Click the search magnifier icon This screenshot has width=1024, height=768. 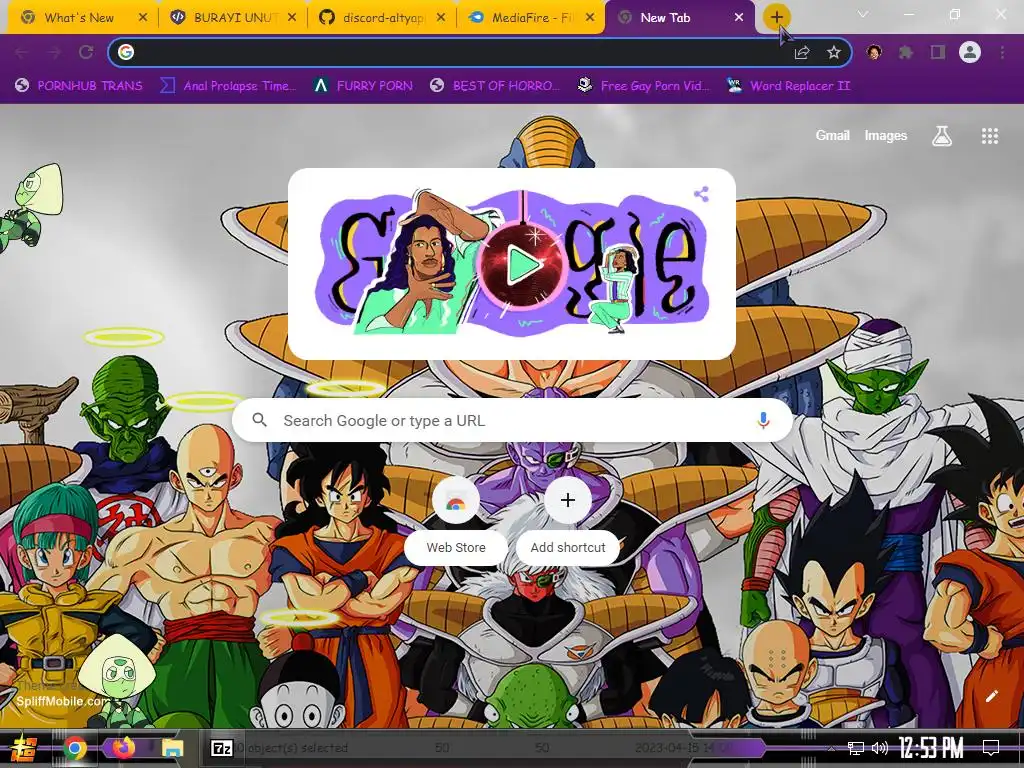(259, 420)
